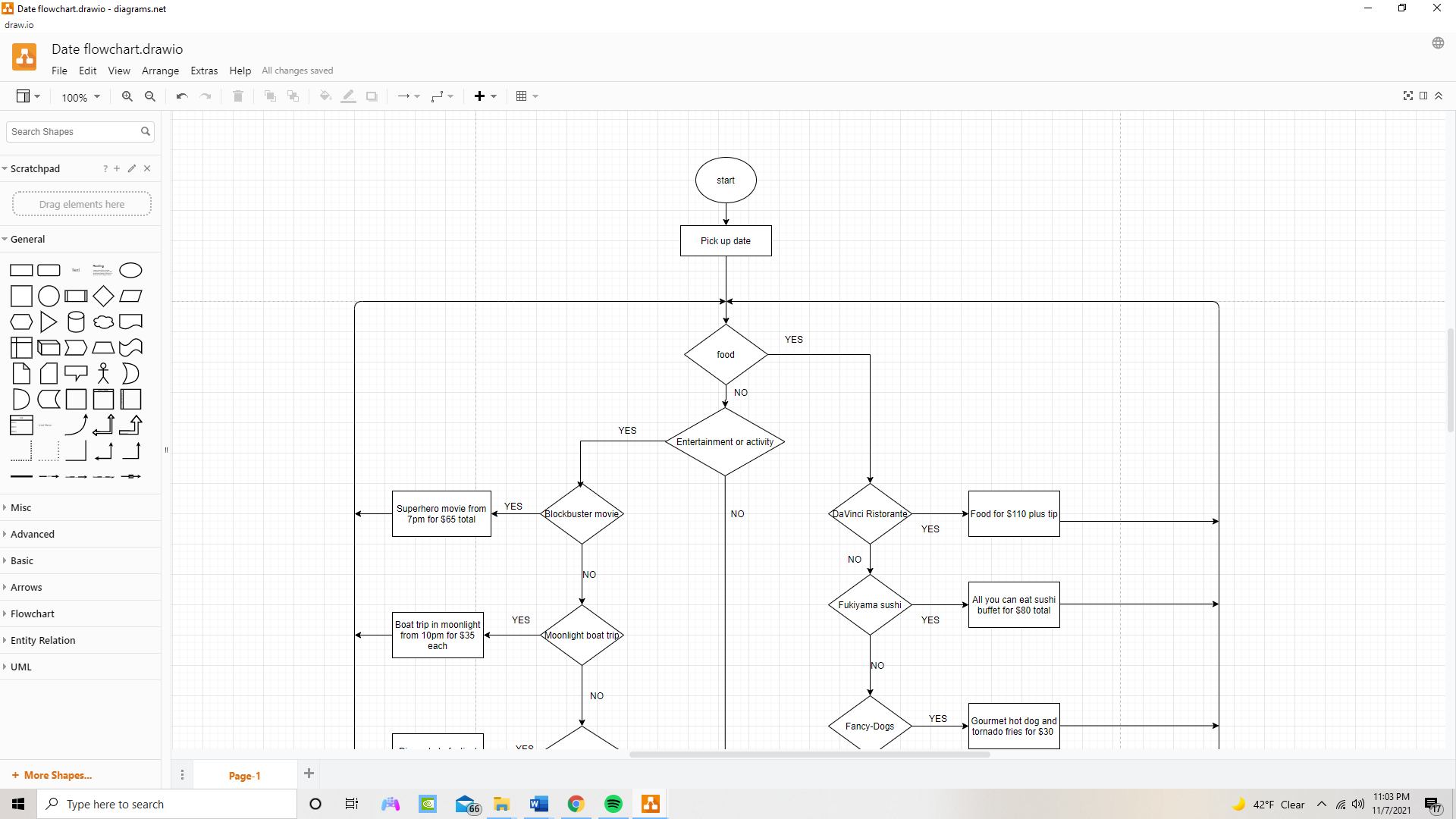Click the Search Shapes input field
The image size is (1456, 819).
coord(74,131)
